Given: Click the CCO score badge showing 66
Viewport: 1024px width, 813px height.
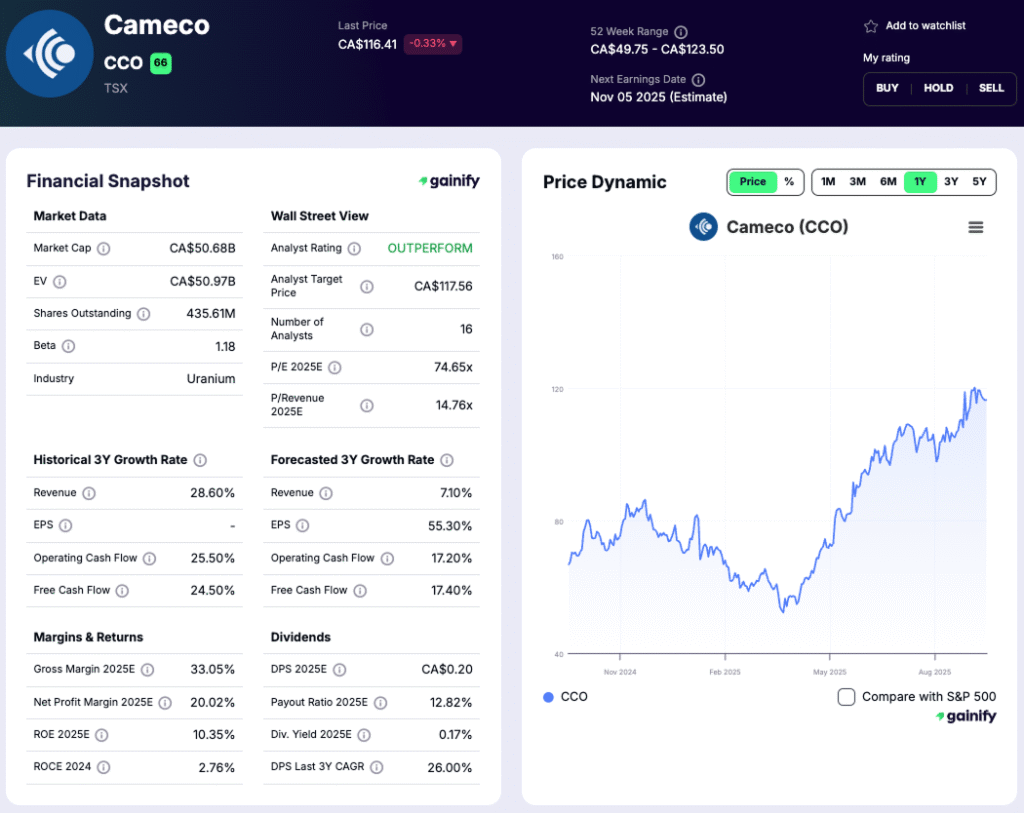Looking at the screenshot, I should click(161, 63).
